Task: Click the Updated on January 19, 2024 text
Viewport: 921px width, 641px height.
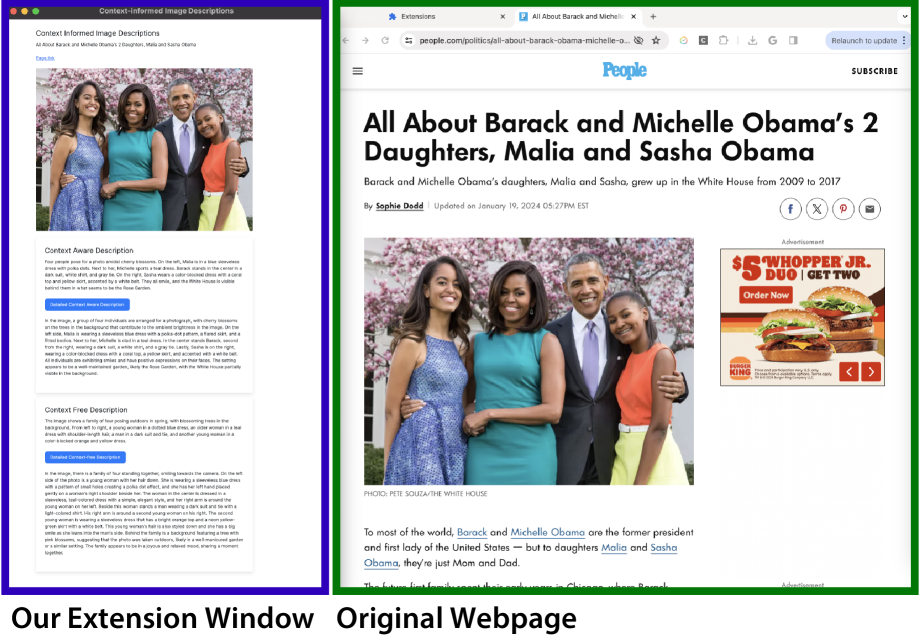Action: (511, 206)
